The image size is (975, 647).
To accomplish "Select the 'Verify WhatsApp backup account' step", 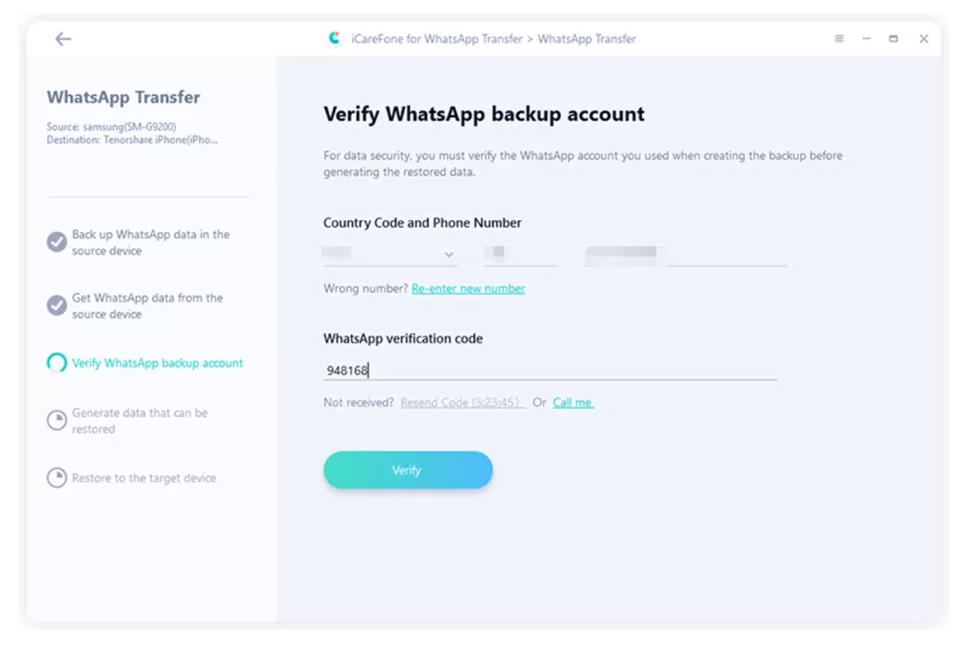I will tap(157, 363).
